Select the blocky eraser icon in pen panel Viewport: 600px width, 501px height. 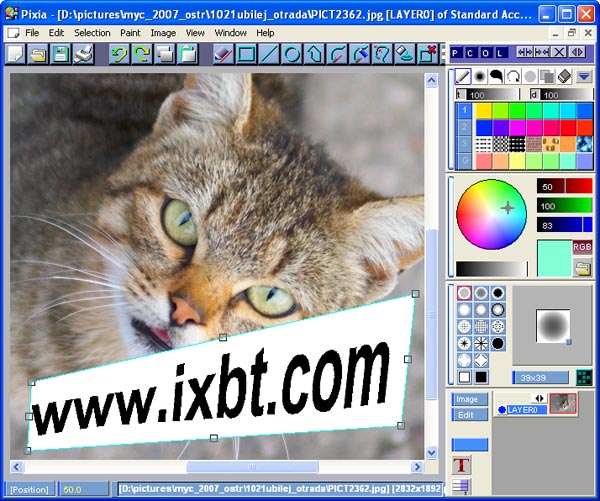pos(564,77)
